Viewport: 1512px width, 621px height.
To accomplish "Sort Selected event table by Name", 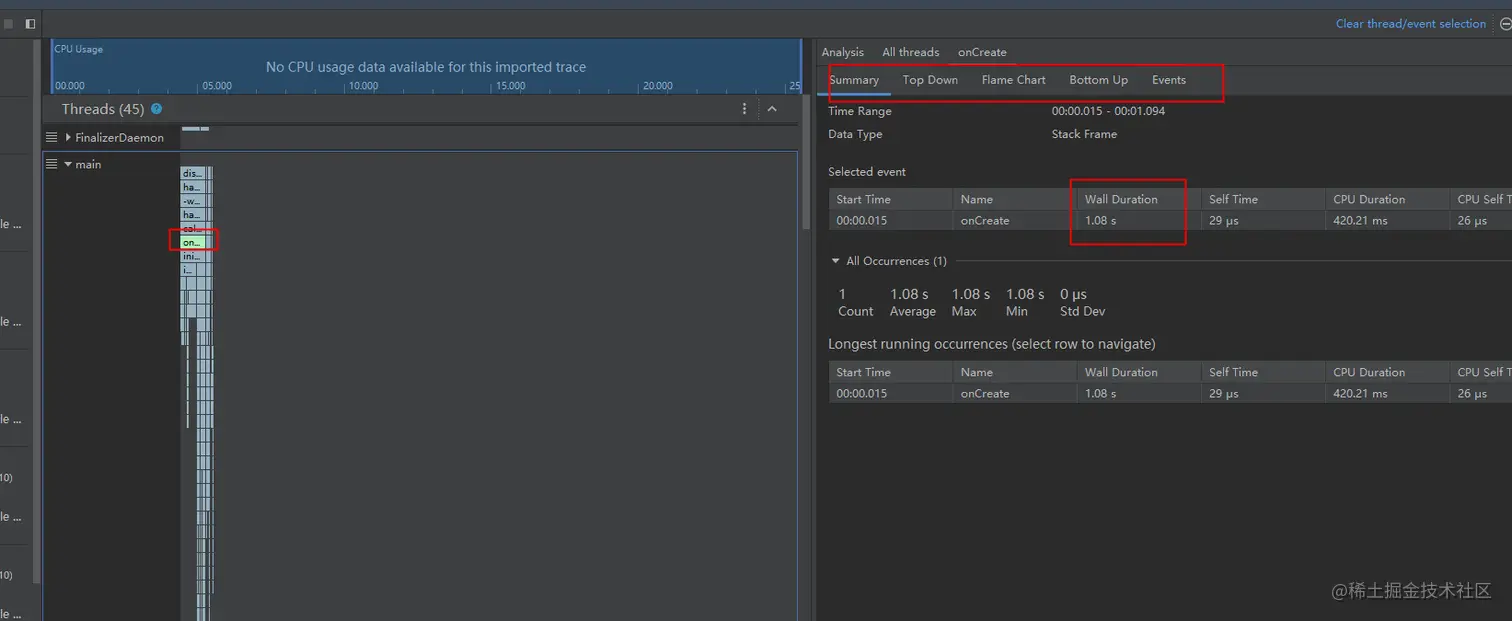I will click(1014, 199).
